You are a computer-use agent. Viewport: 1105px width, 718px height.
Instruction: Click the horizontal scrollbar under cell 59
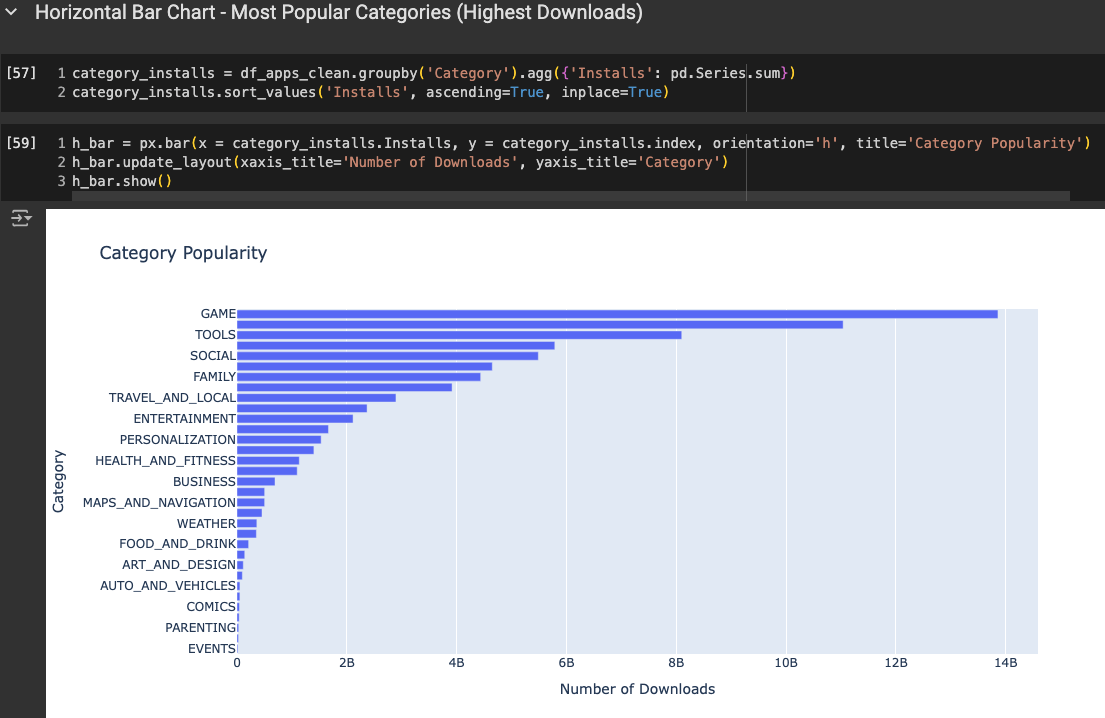coord(570,196)
